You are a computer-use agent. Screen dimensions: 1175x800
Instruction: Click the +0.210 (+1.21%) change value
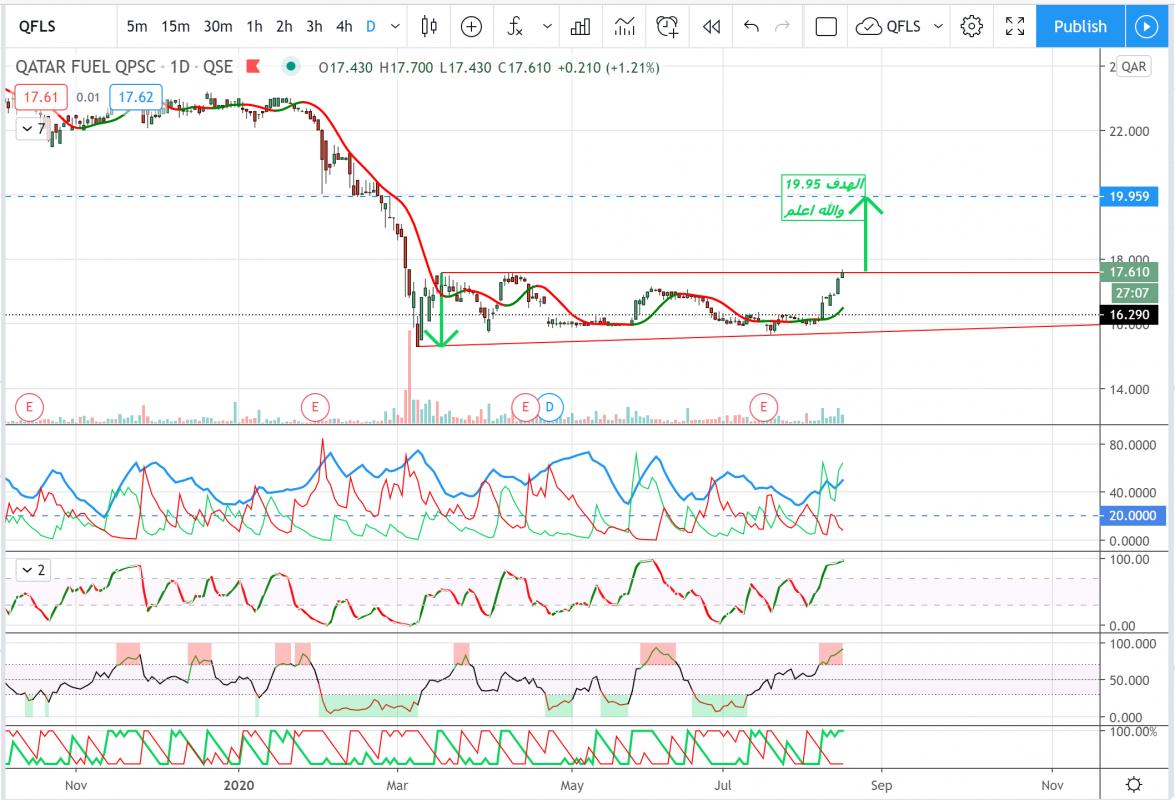click(x=608, y=67)
